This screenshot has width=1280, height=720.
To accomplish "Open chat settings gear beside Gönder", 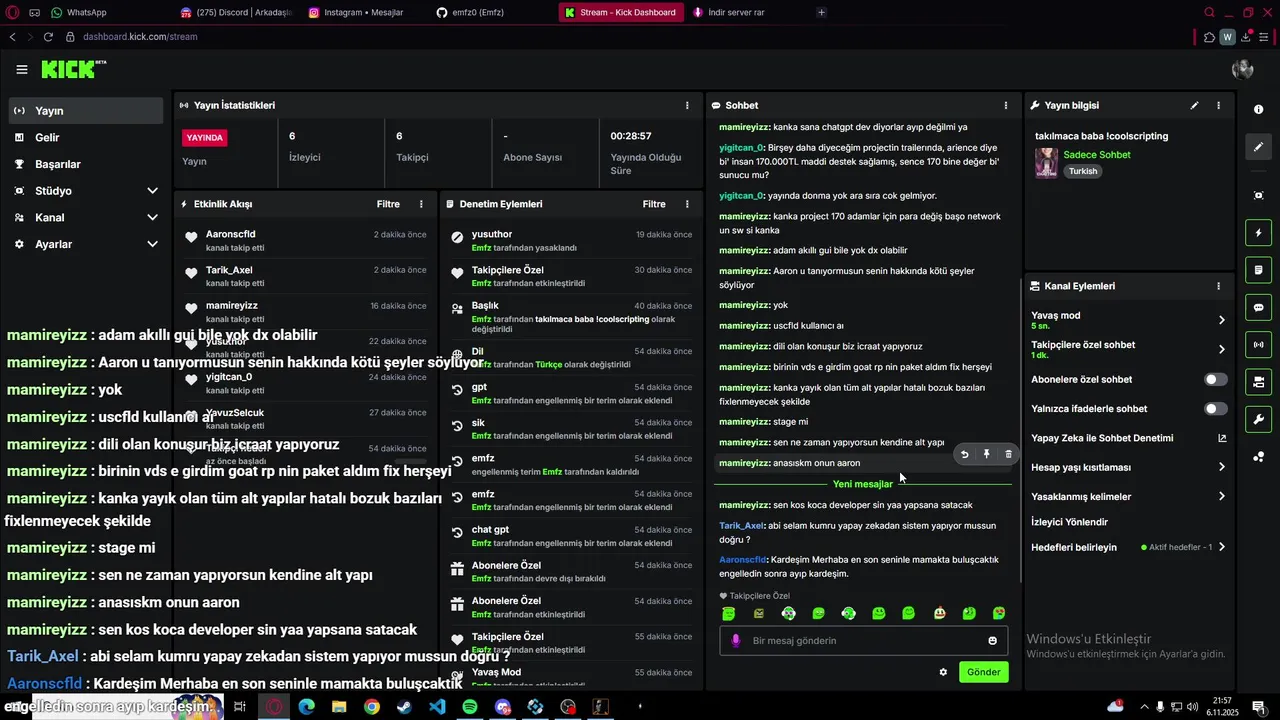I will click(x=942, y=672).
